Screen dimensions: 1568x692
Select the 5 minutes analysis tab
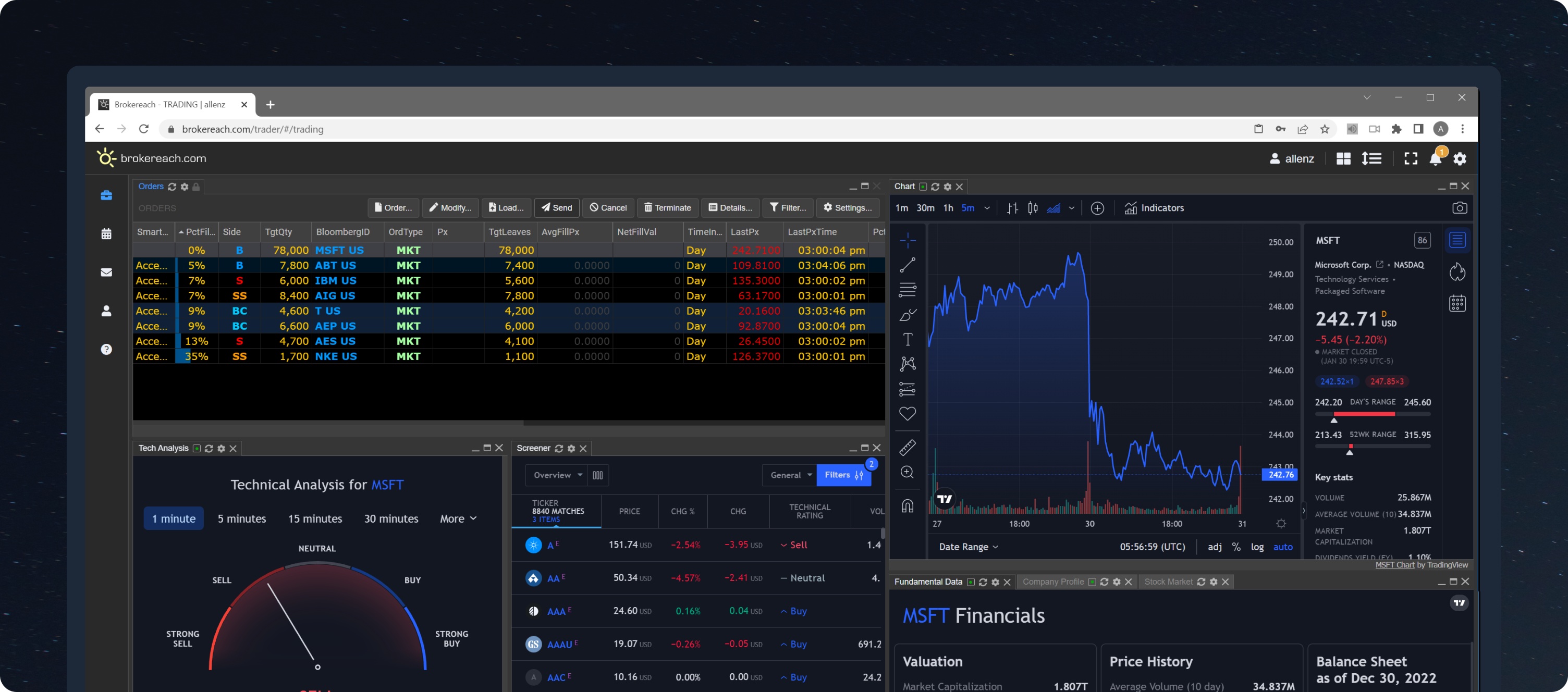(x=242, y=518)
